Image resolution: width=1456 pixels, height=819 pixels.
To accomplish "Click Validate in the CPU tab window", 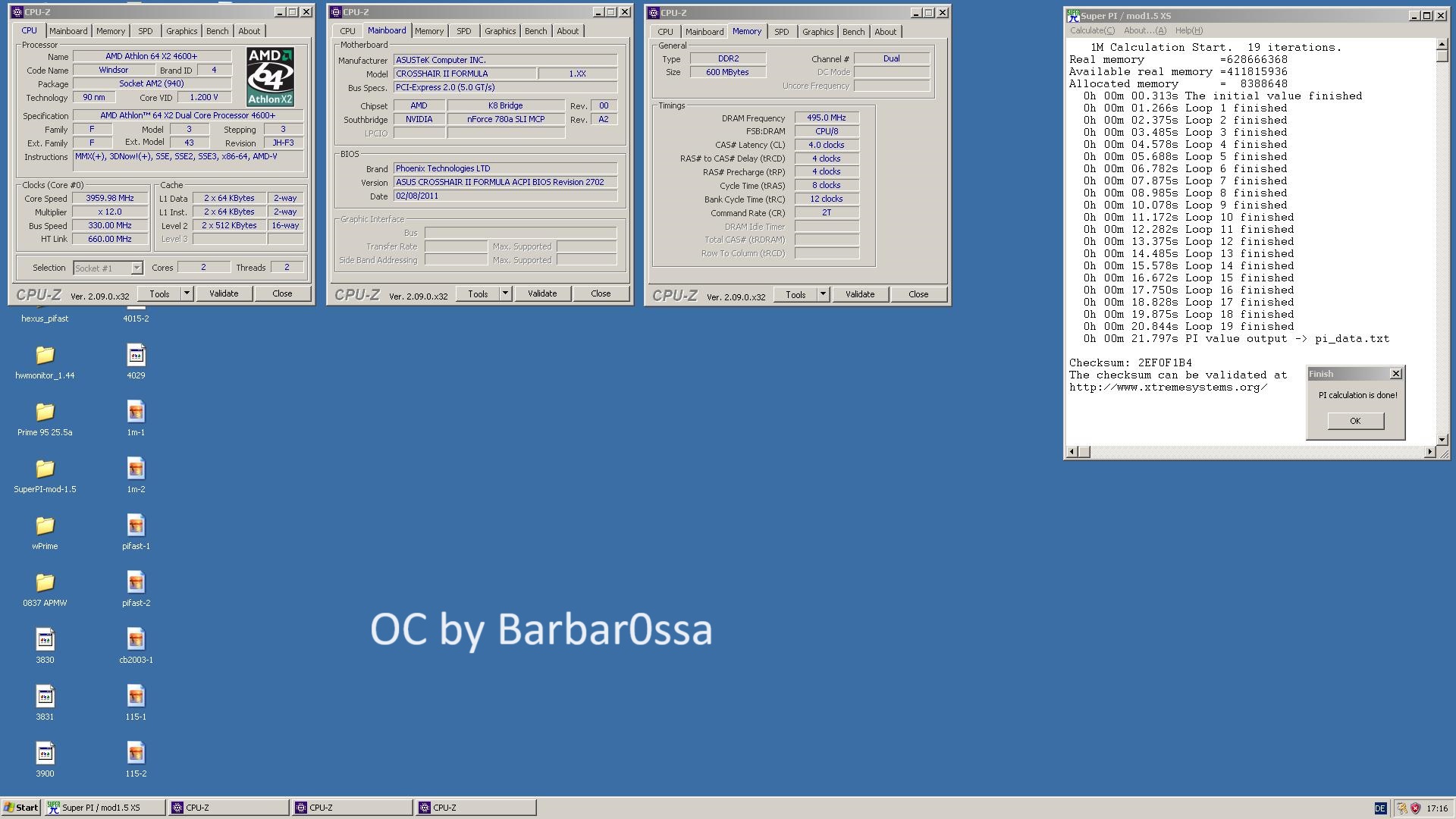I will [224, 293].
